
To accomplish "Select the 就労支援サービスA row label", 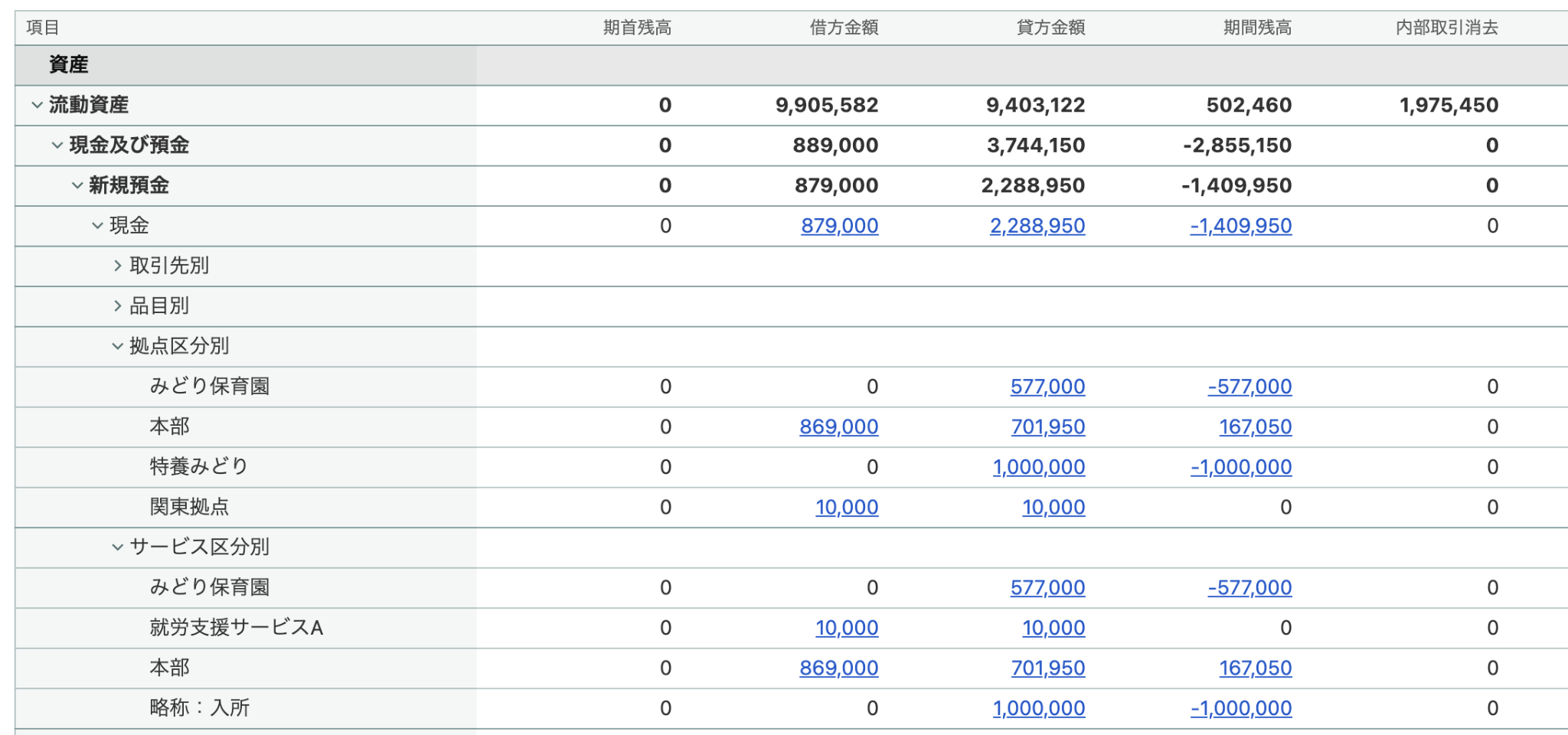I will pyautogui.click(x=237, y=628).
